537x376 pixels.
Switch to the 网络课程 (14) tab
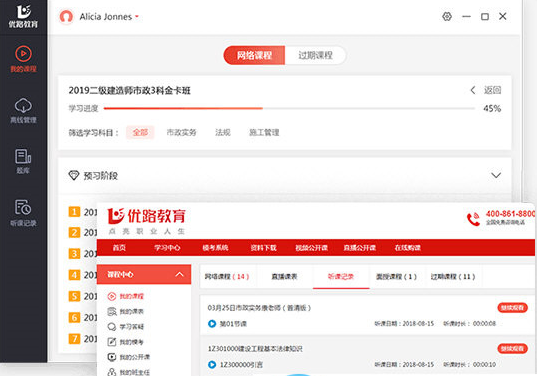pos(227,276)
